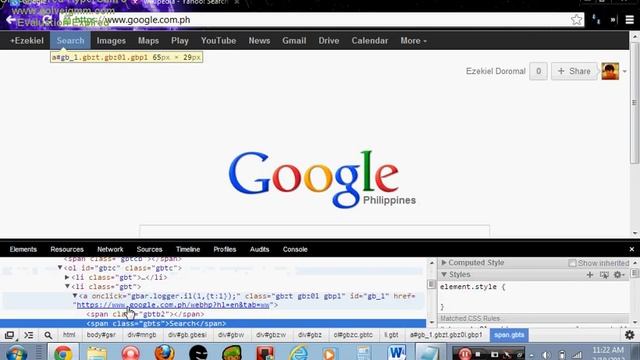Collapse the ol#gbzc node

(x=60, y=268)
